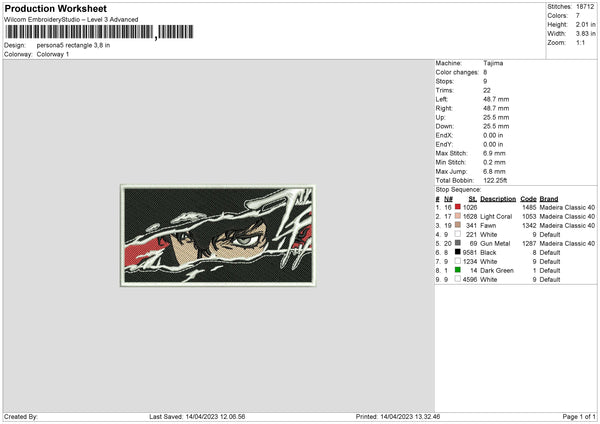Screen dimensions: 600x424
Task: Click the Light Coral color swatch
Action: (x=458, y=216)
